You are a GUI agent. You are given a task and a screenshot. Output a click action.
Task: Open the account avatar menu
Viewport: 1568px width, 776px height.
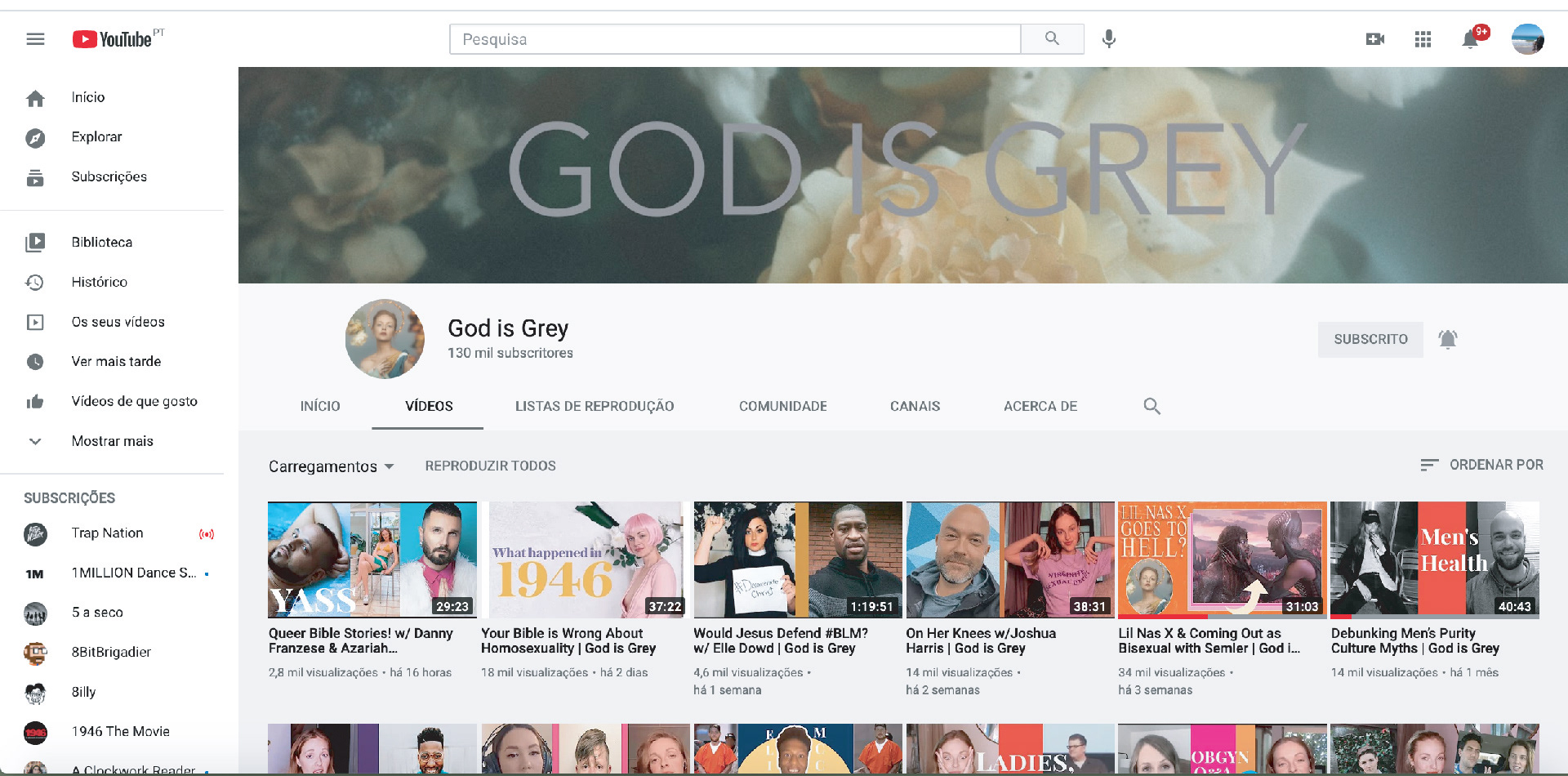click(1527, 39)
